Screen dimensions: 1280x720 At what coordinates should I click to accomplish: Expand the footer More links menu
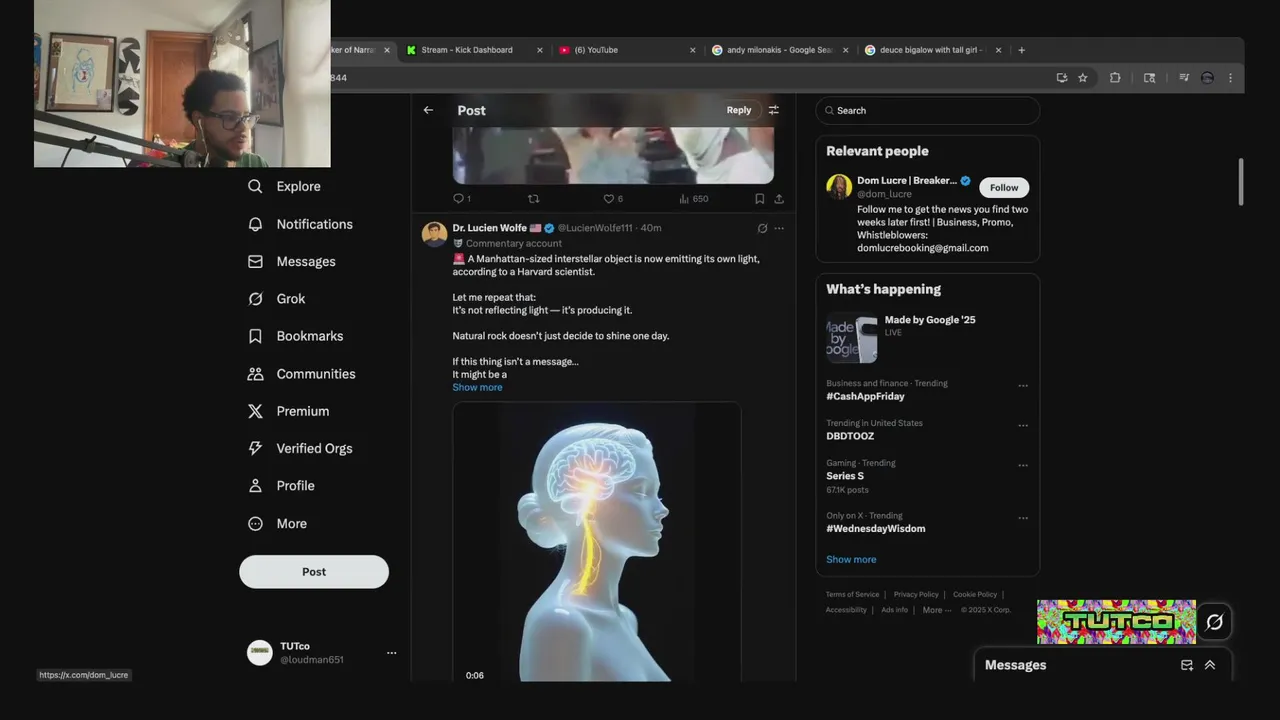tap(937, 610)
